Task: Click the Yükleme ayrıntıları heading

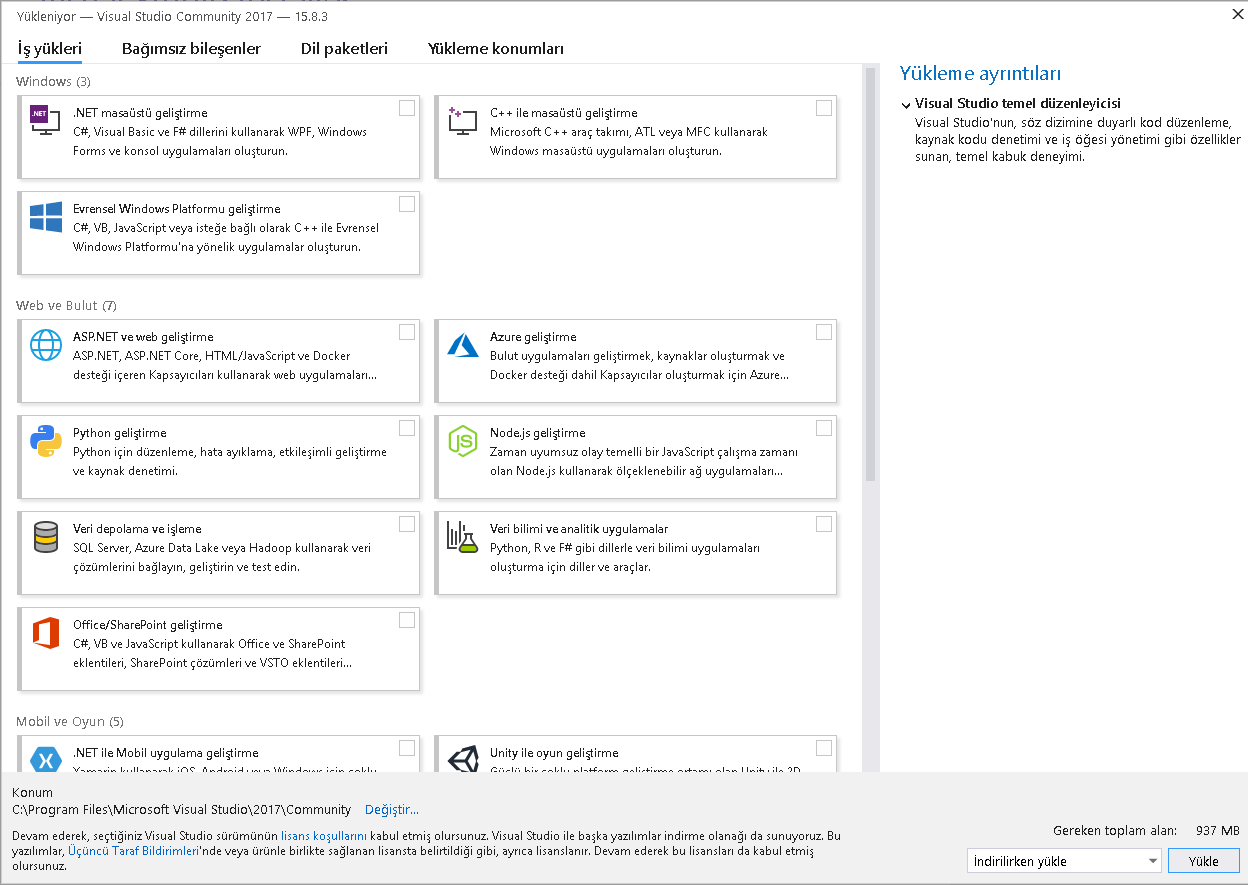Action: tap(980, 74)
